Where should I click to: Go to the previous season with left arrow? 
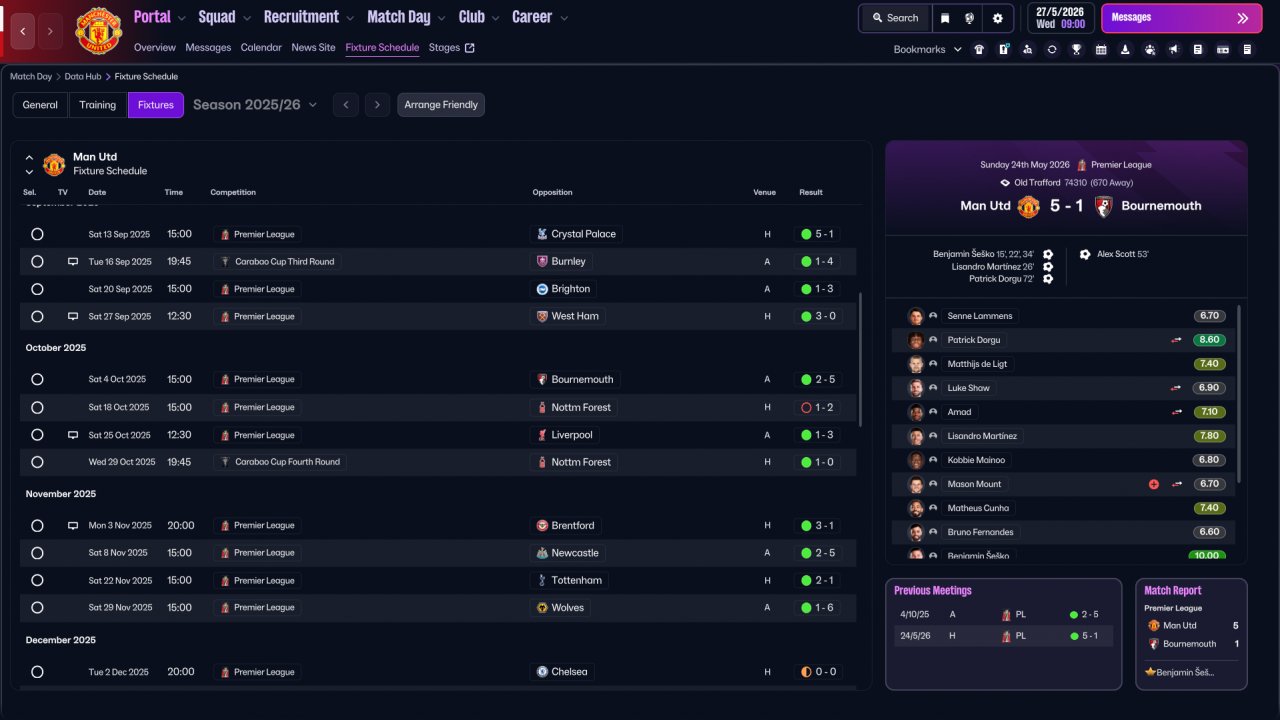(346, 105)
